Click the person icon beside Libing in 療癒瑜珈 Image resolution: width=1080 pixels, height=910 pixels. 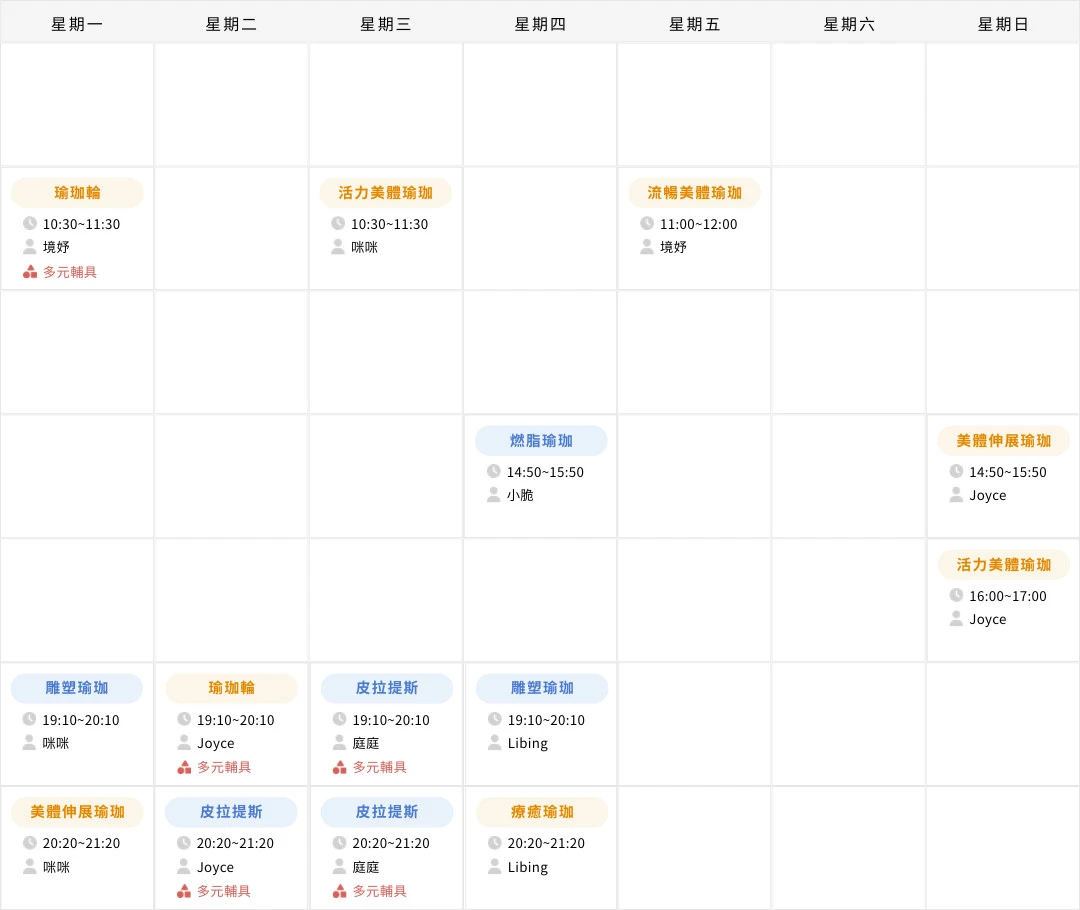[x=493, y=867]
